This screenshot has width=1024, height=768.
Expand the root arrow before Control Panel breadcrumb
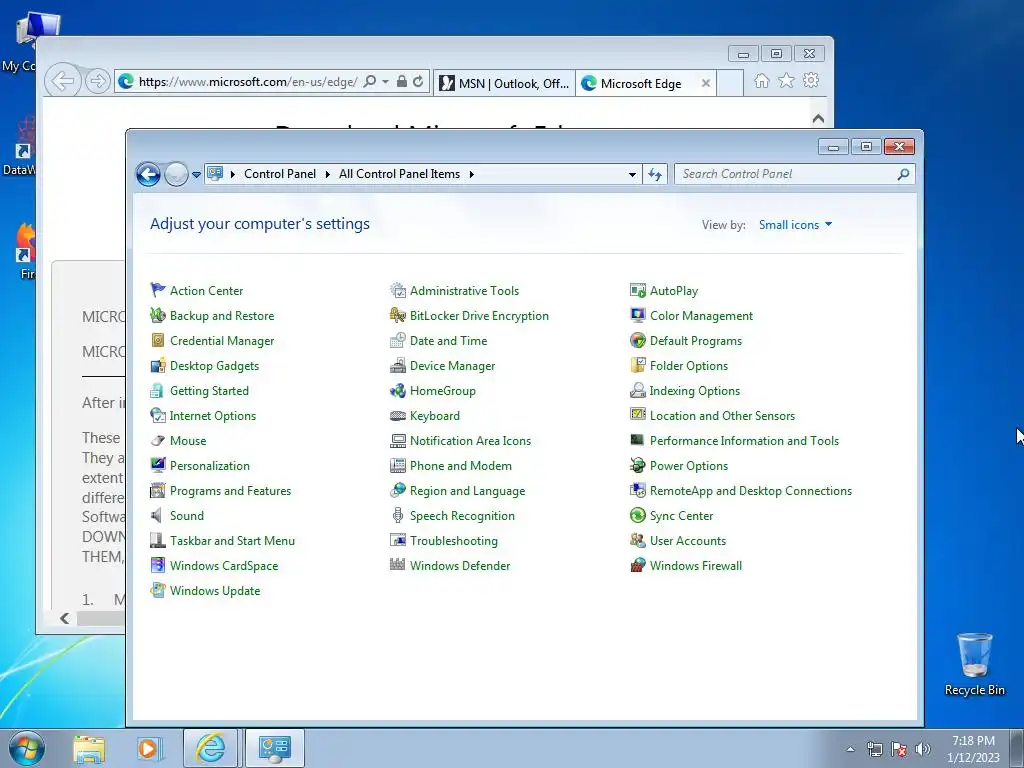tap(232, 174)
